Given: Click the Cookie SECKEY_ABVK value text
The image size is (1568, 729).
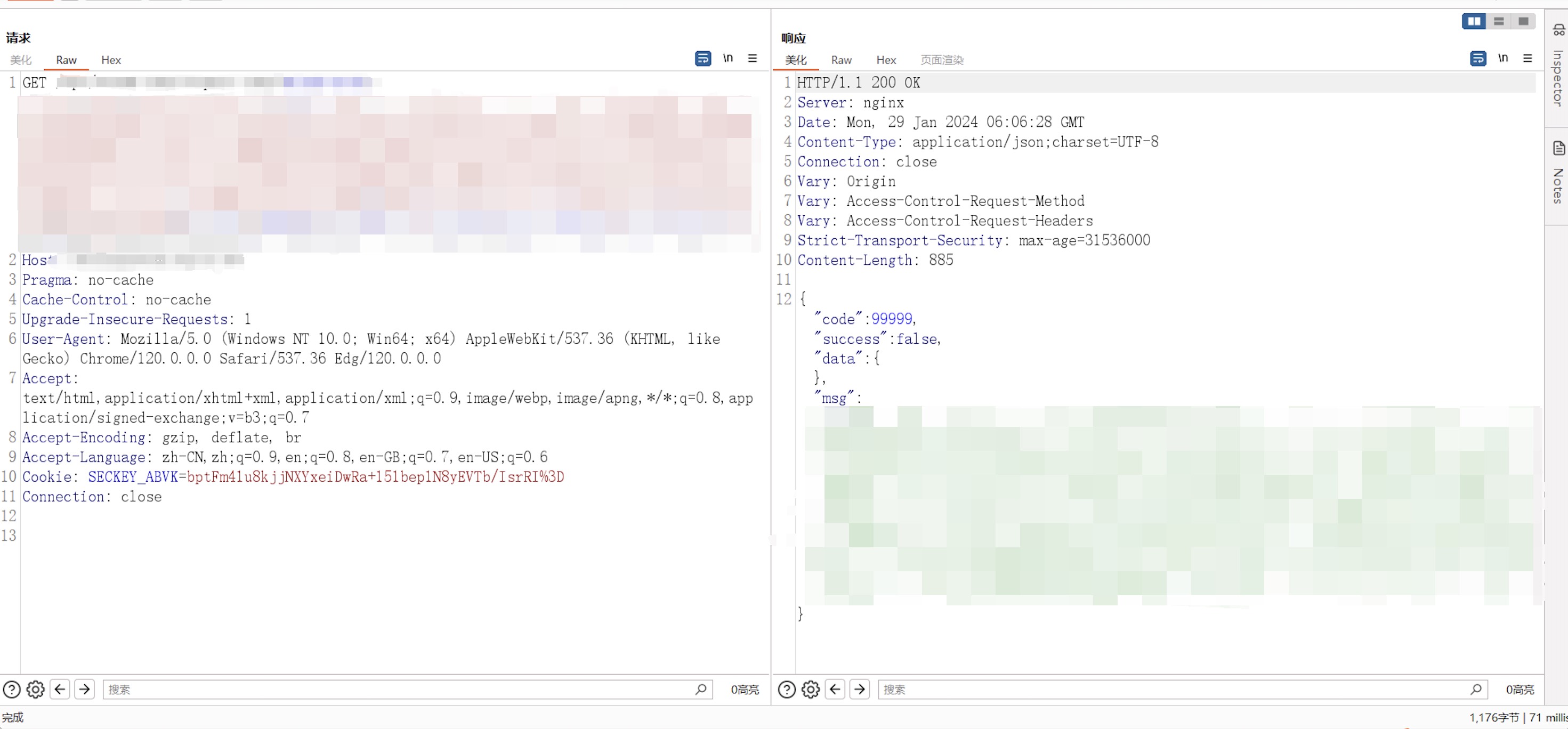Looking at the screenshot, I should 375,476.
